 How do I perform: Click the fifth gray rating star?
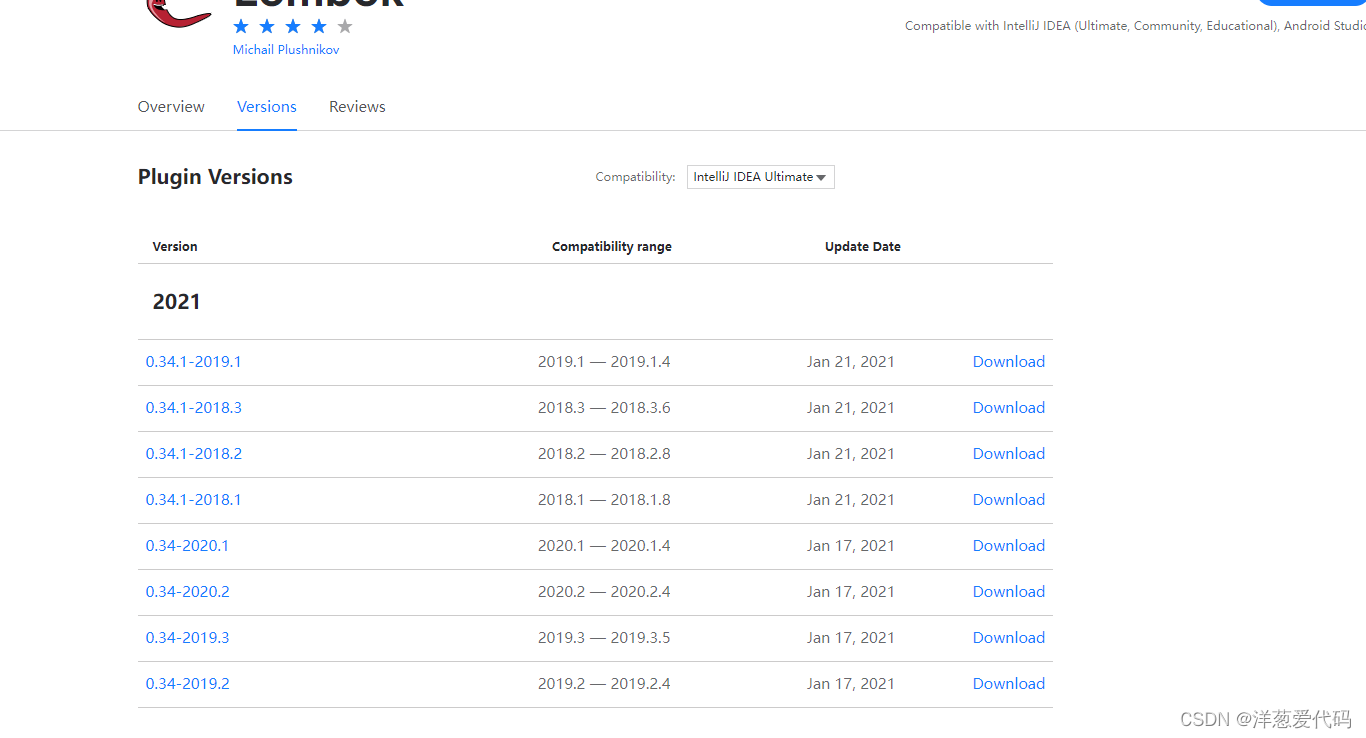pos(345,26)
